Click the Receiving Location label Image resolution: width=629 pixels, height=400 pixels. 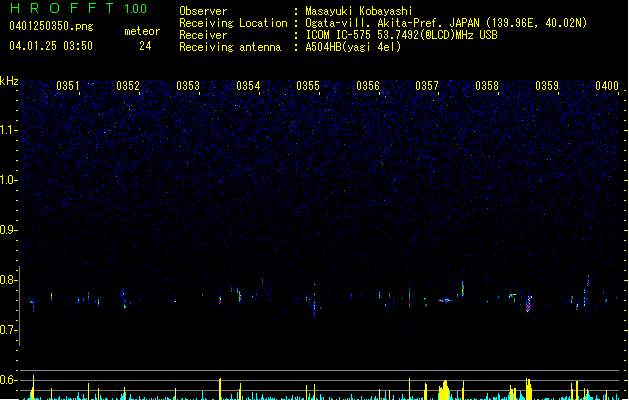233,23
